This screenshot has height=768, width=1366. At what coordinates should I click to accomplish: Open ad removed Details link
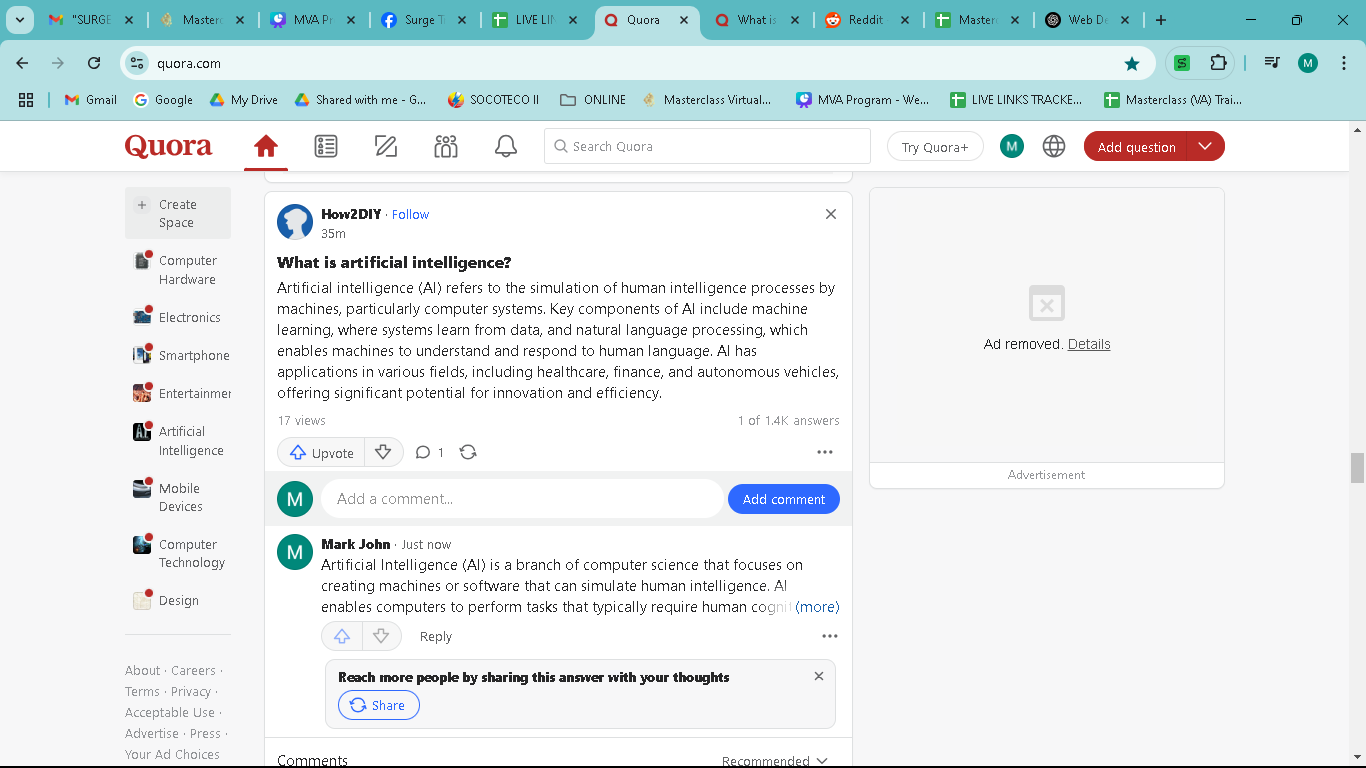point(1089,344)
